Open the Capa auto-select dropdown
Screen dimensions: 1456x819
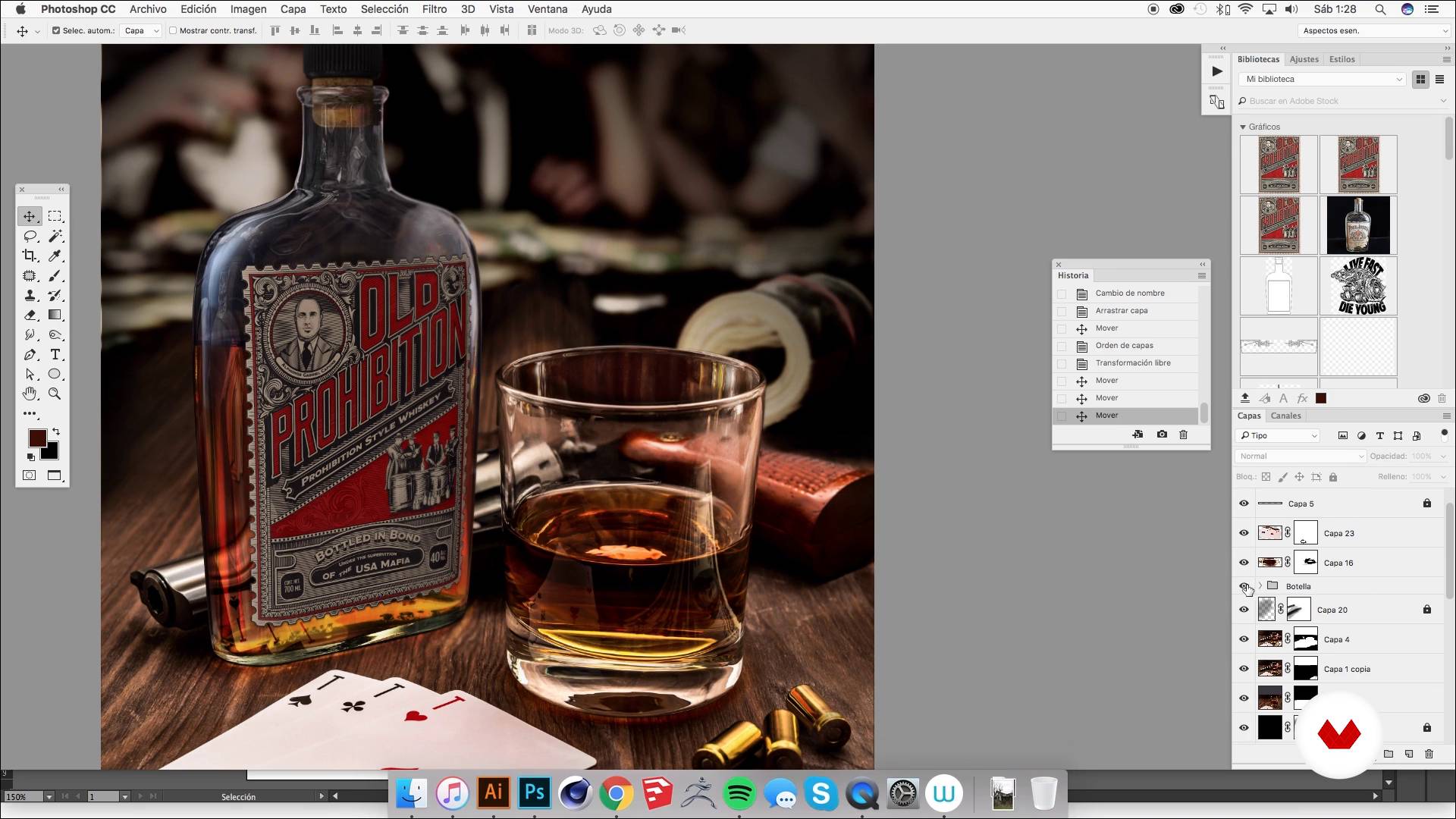[141, 30]
